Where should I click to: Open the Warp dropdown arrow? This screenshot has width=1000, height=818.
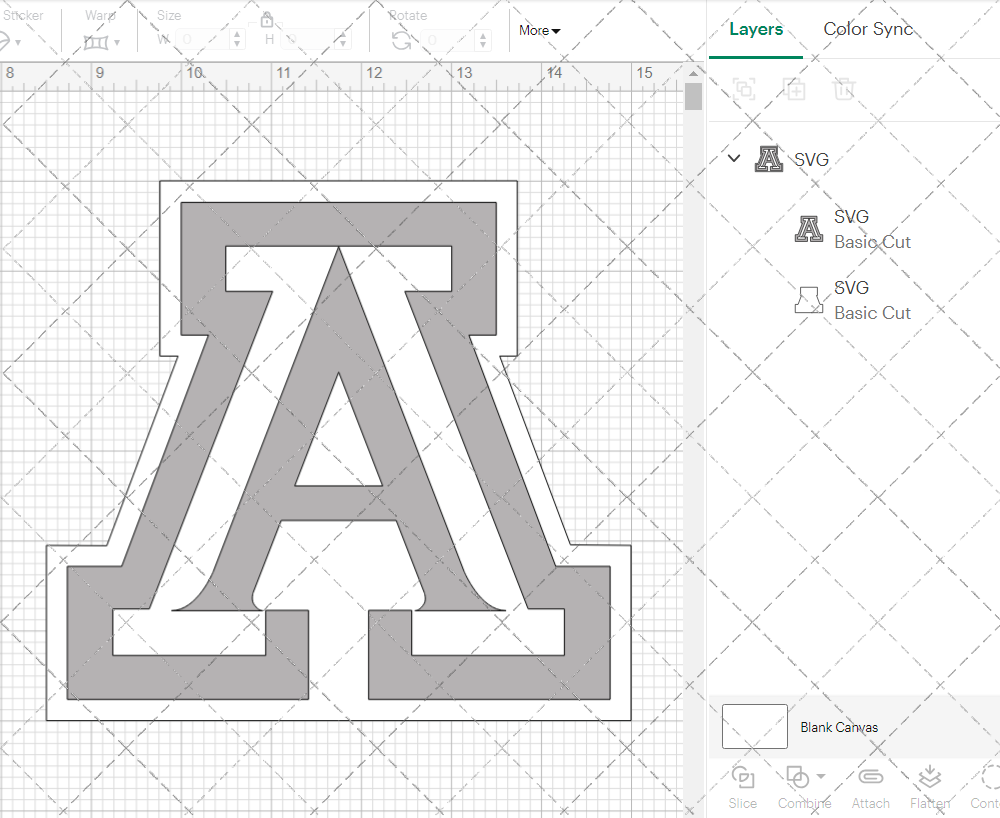(x=117, y=43)
